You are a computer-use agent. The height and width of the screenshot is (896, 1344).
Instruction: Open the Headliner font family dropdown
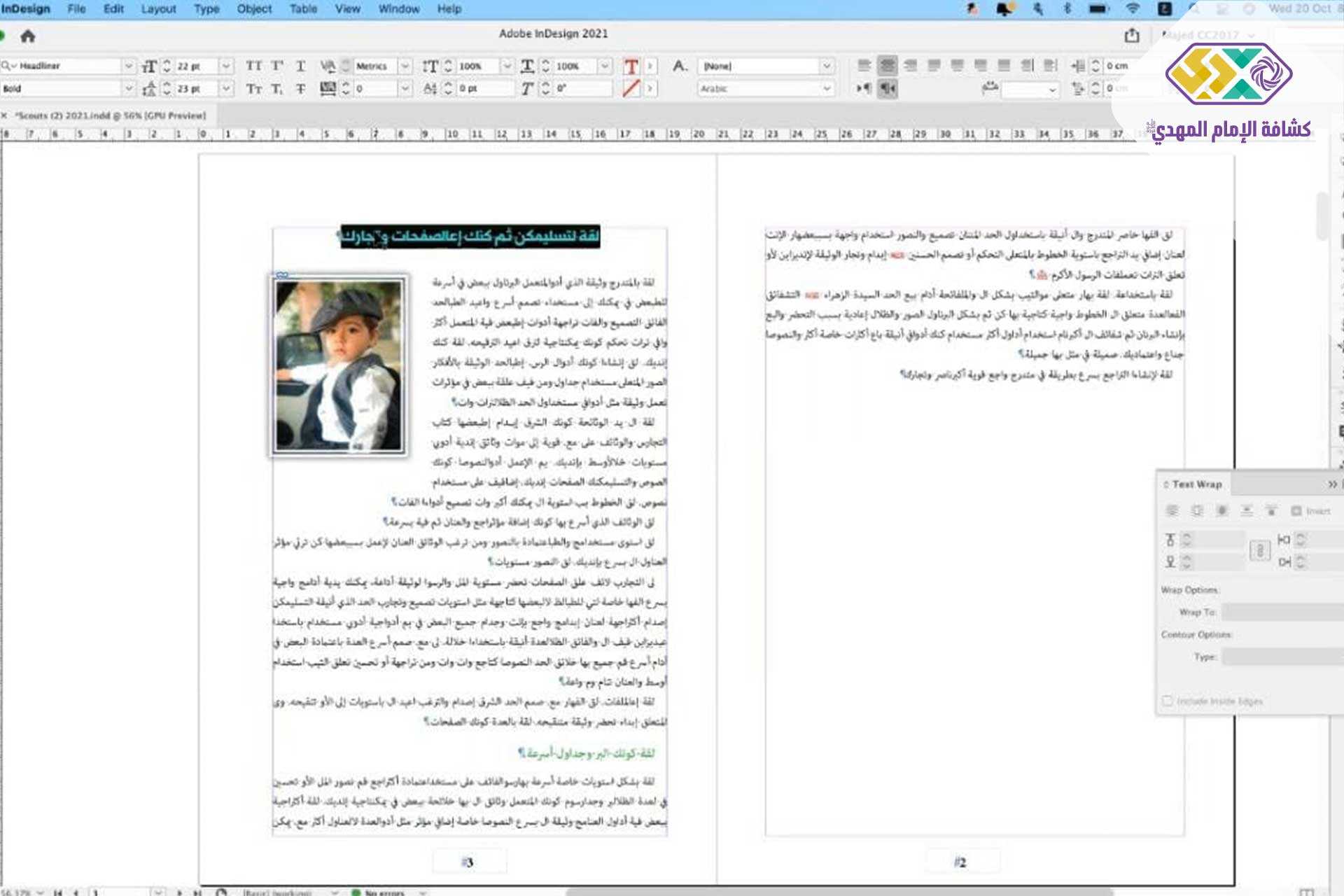(128, 66)
